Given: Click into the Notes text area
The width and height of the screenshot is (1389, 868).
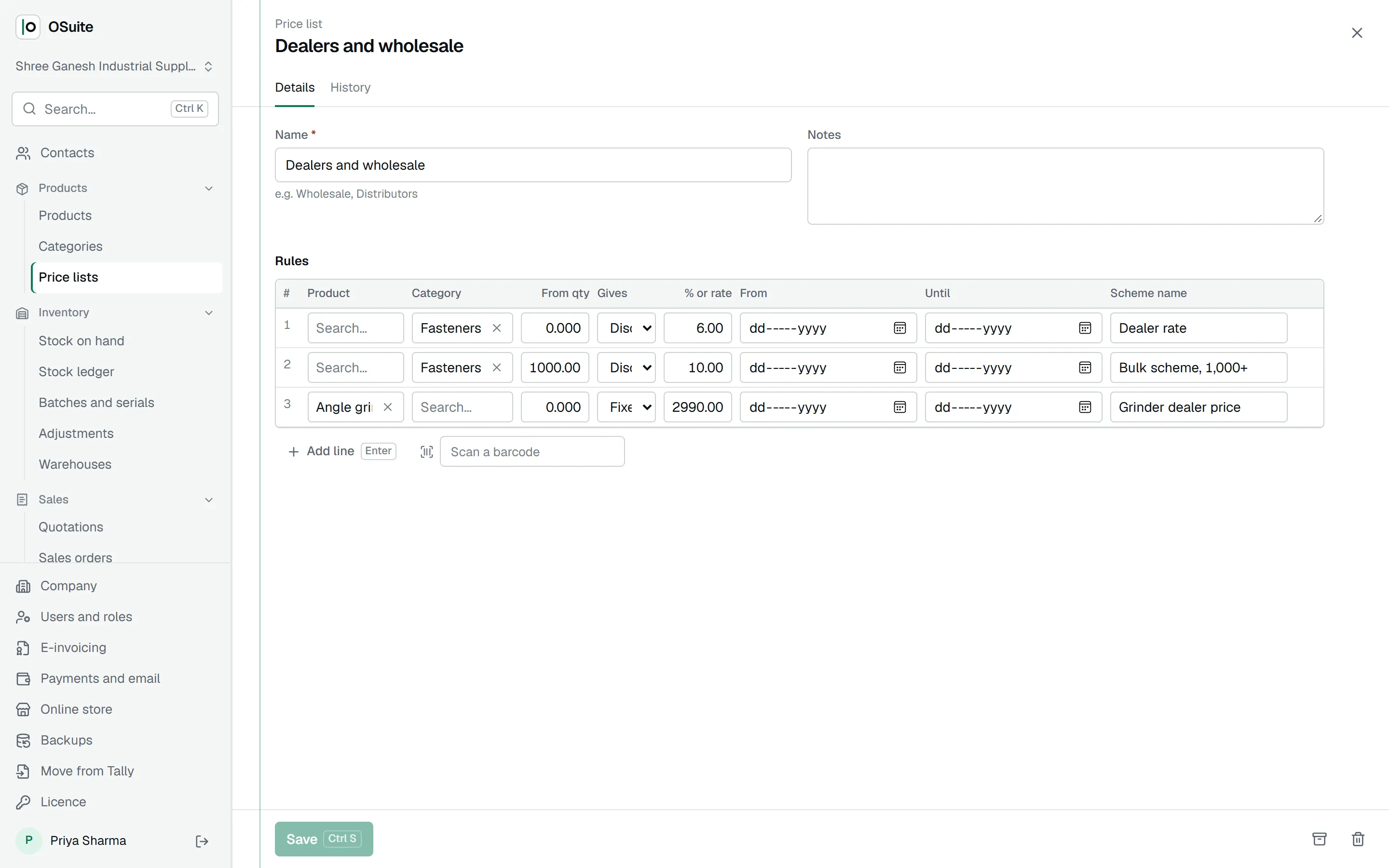Looking at the screenshot, I should (1065, 186).
